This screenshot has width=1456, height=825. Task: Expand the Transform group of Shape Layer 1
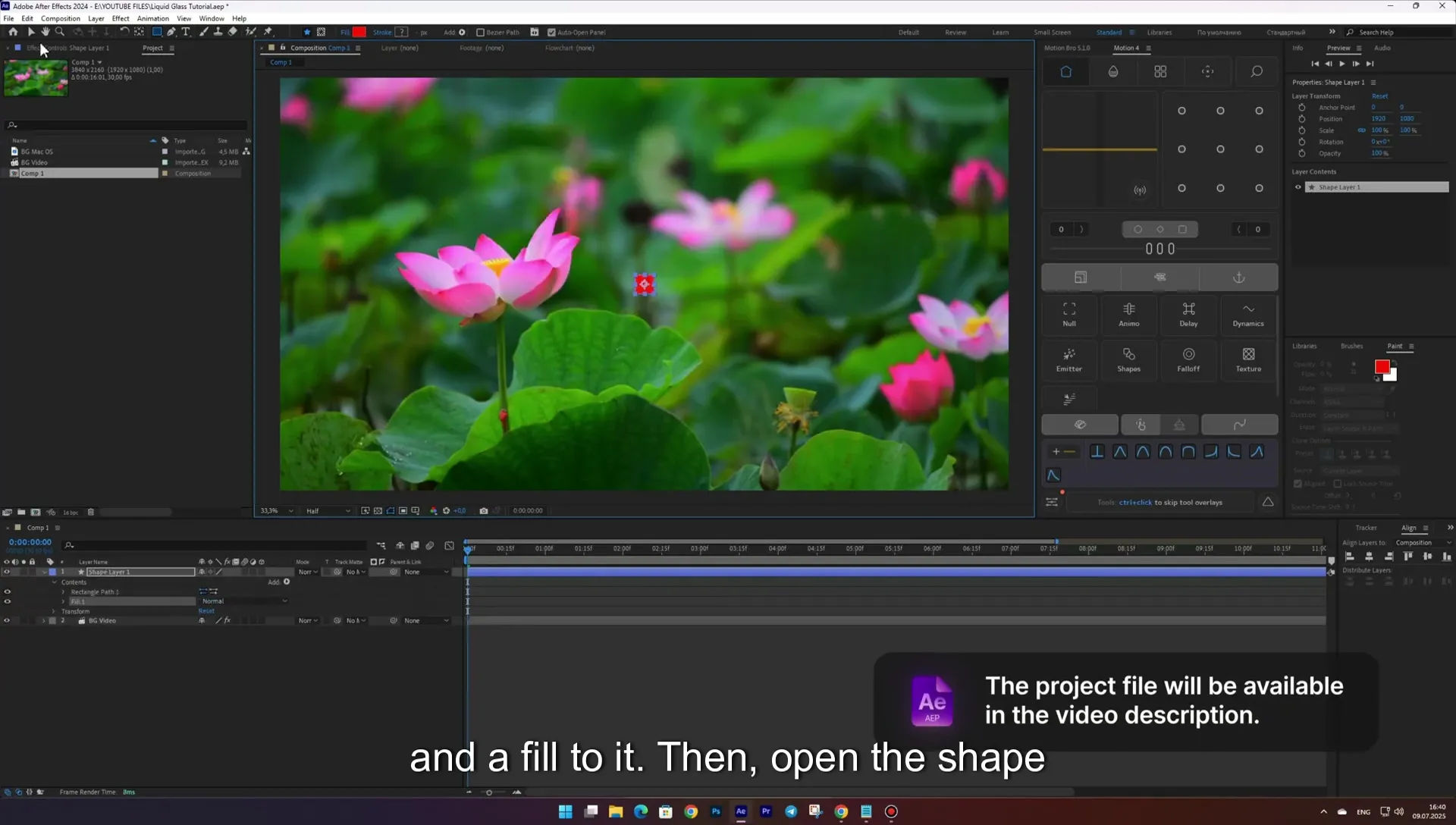54,611
